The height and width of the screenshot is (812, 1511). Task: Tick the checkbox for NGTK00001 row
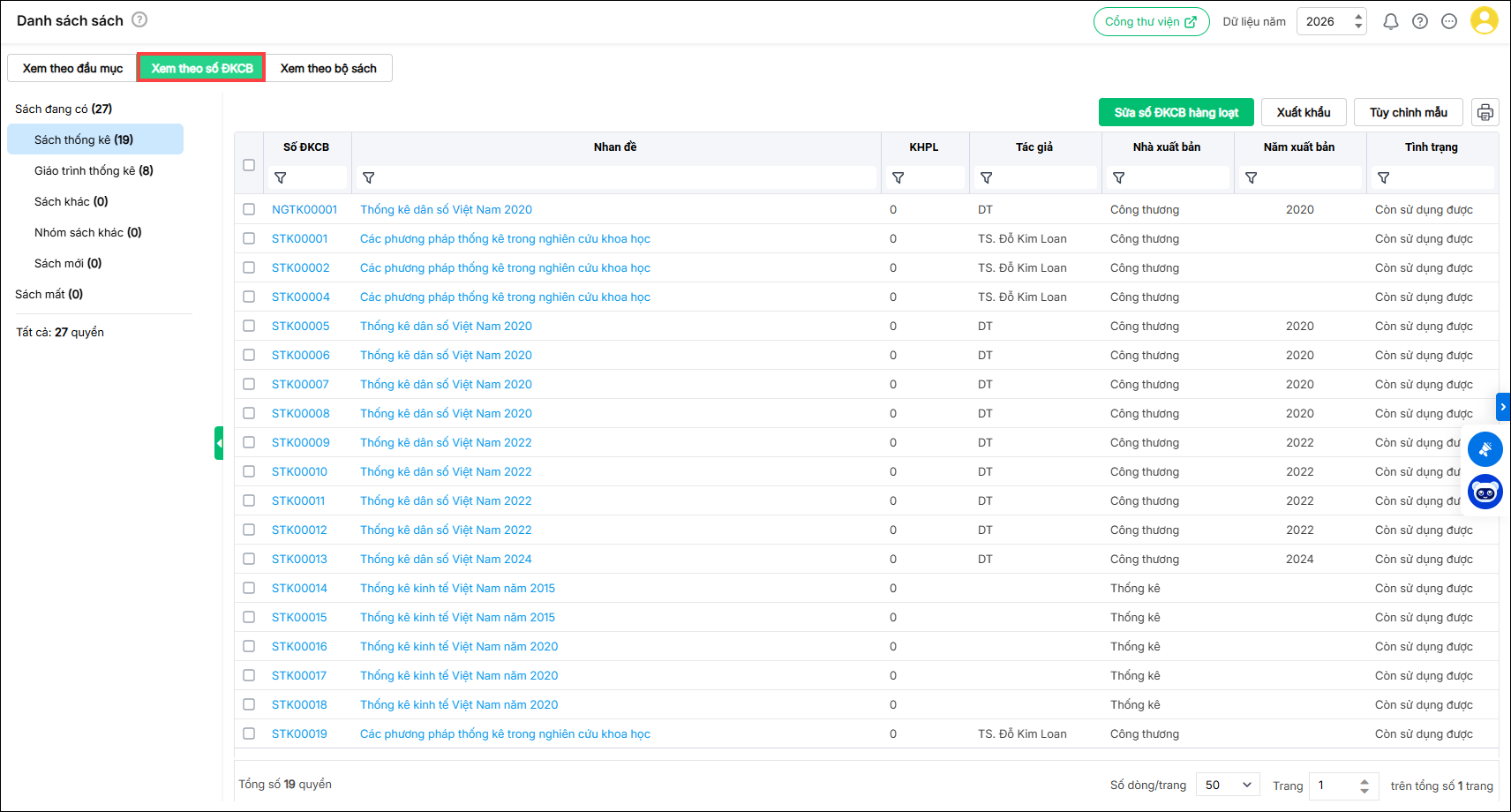point(249,210)
